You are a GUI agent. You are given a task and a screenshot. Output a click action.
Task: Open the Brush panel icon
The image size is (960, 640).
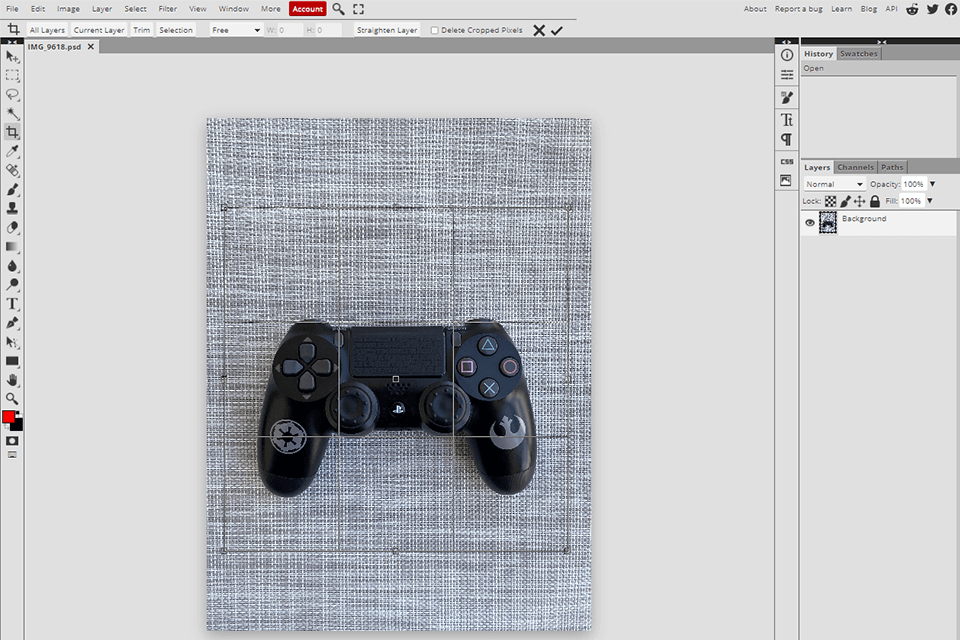(x=787, y=98)
